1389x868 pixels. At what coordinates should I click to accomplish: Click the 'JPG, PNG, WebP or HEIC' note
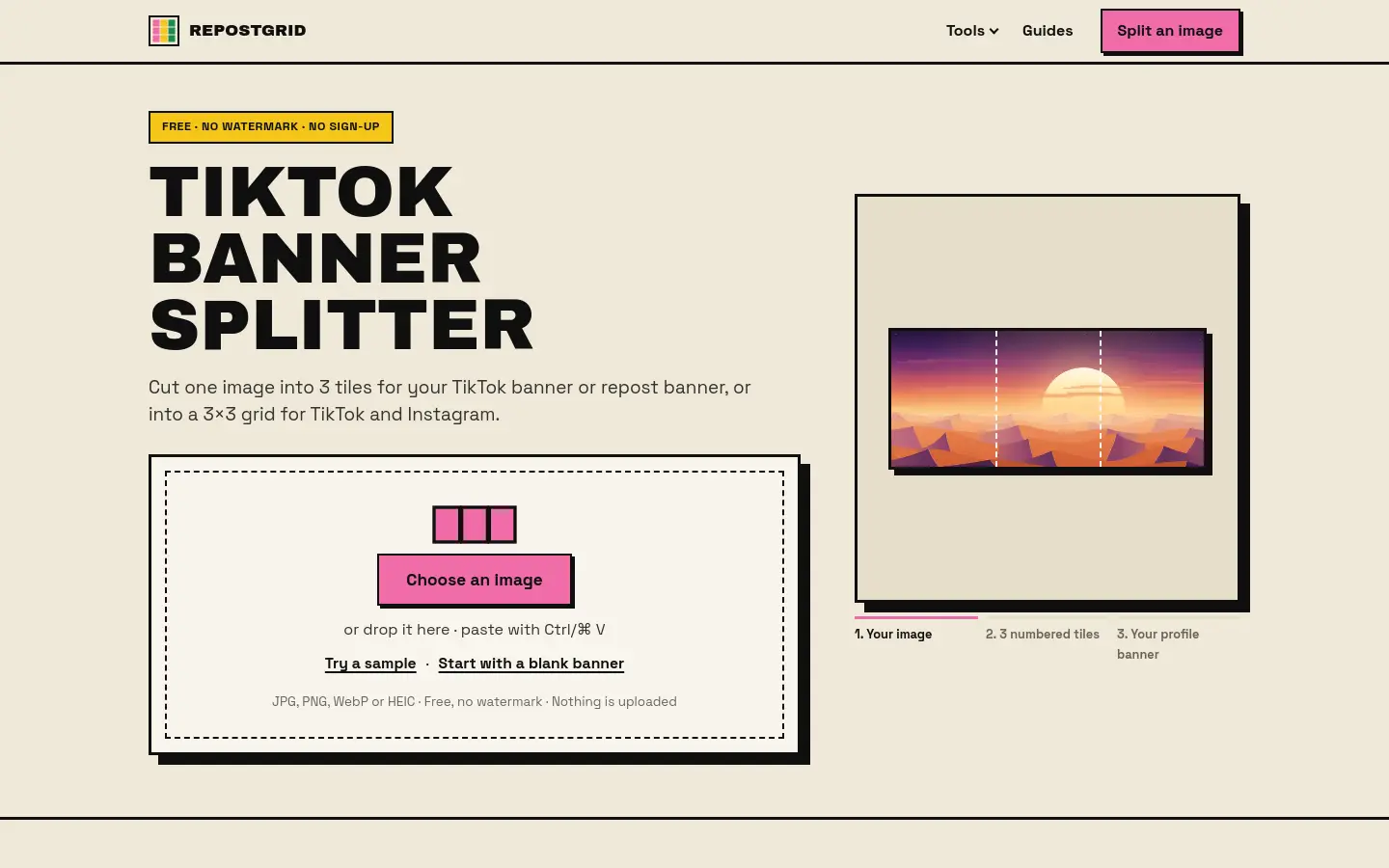[343, 701]
